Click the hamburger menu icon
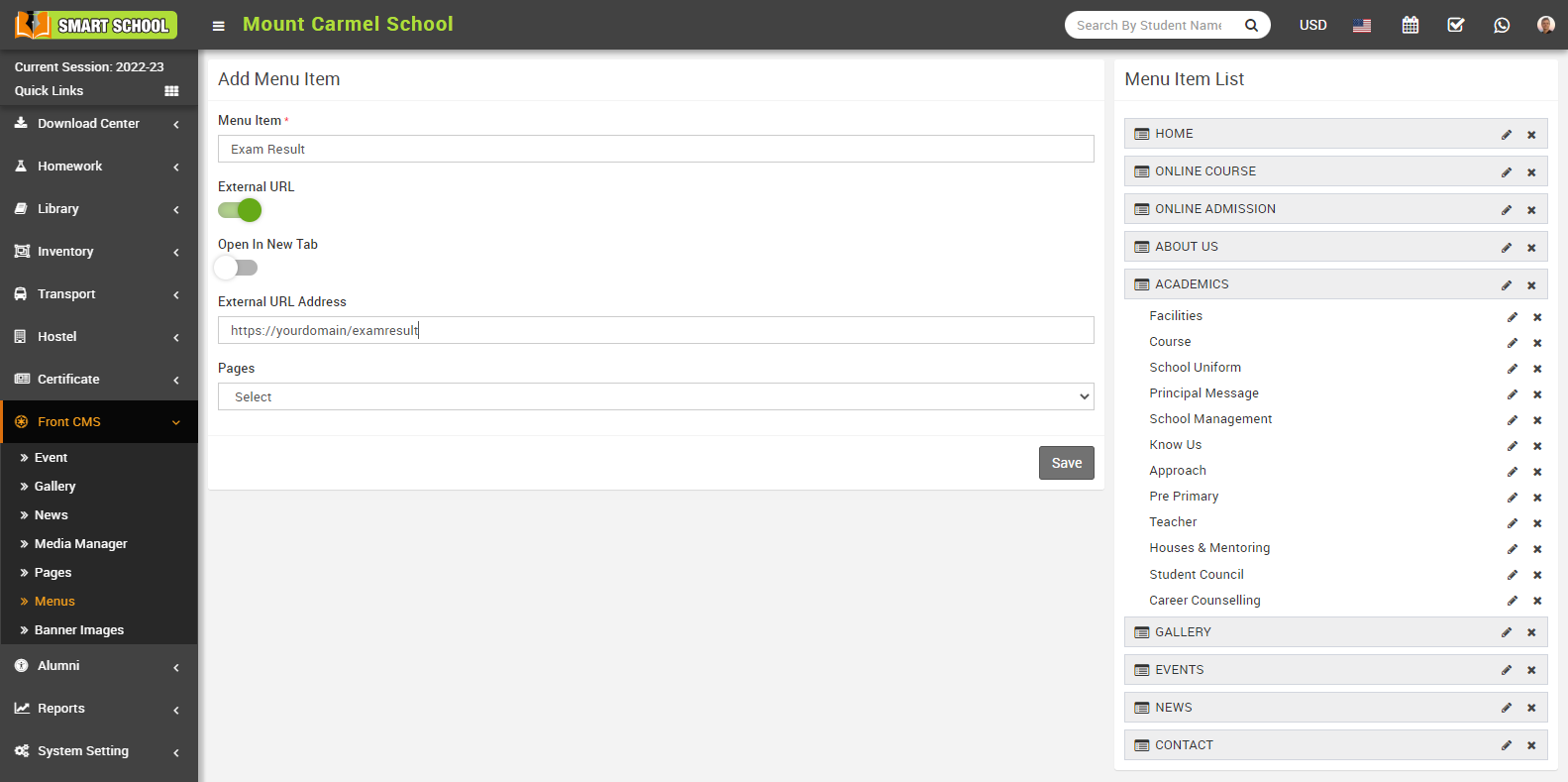This screenshot has width=1568, height=782. coord(219,26)
